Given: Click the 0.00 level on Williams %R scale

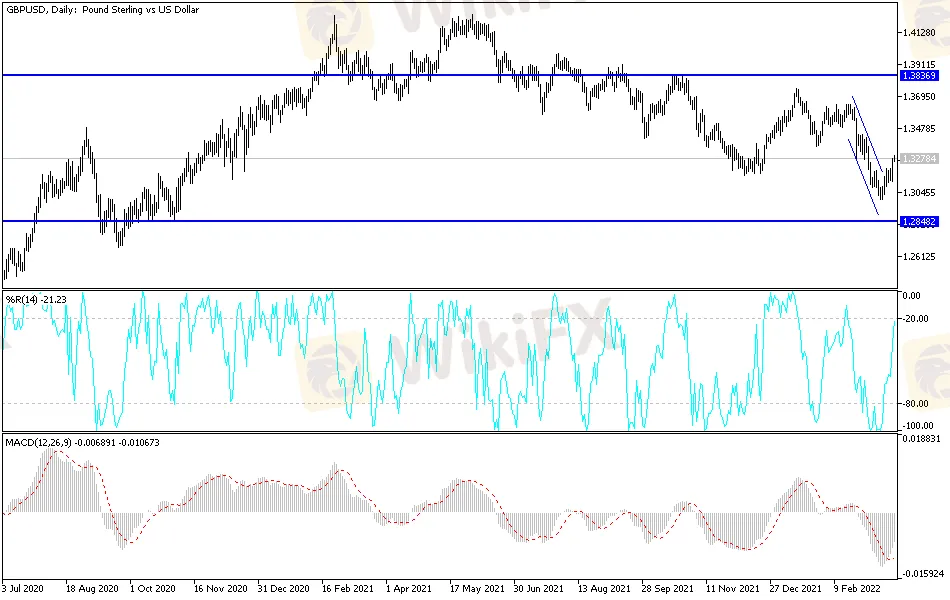Looking at the screenshot, I should tap(912, 296).
